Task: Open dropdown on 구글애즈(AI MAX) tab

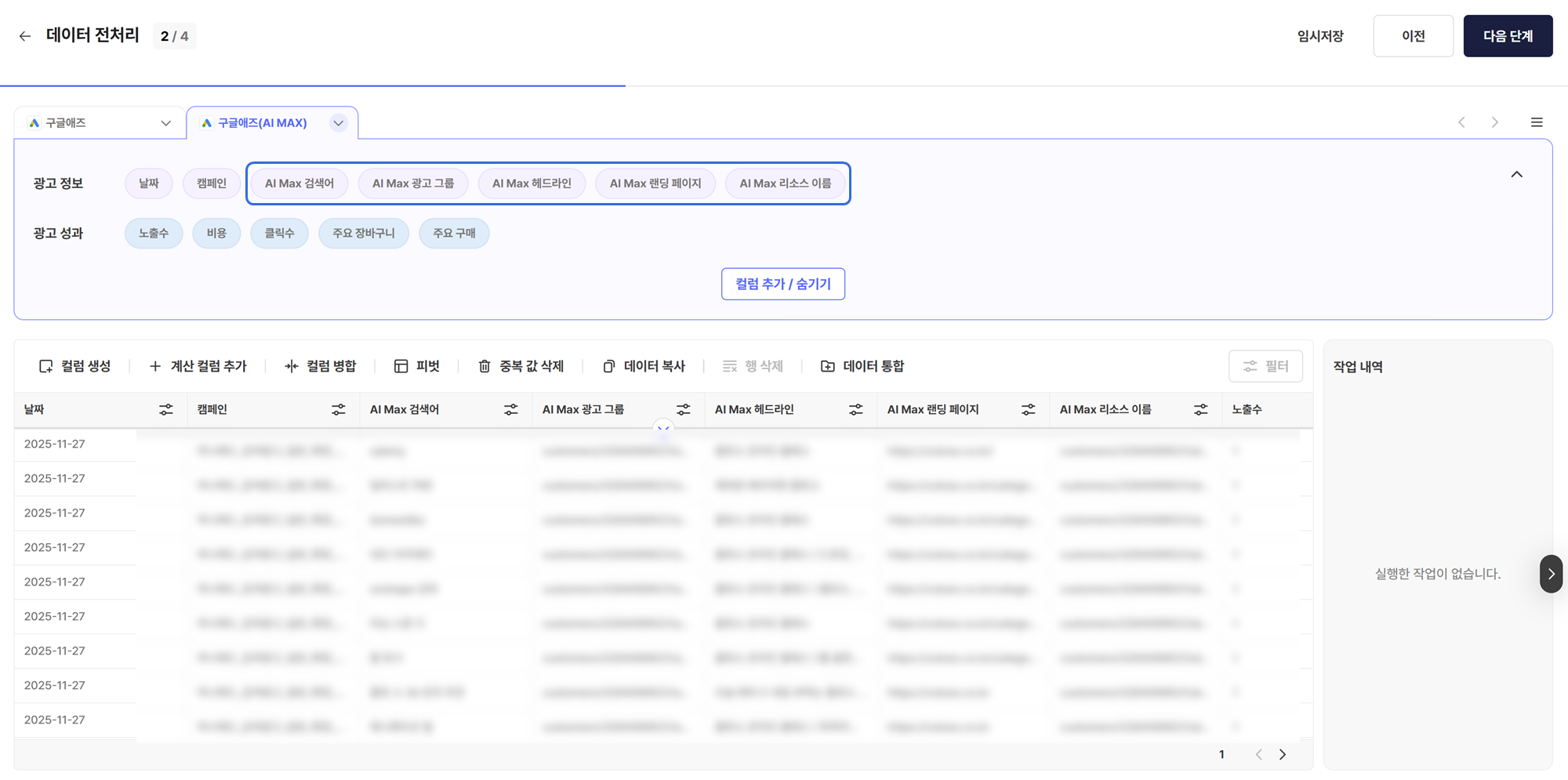Action: coord(339,123)
